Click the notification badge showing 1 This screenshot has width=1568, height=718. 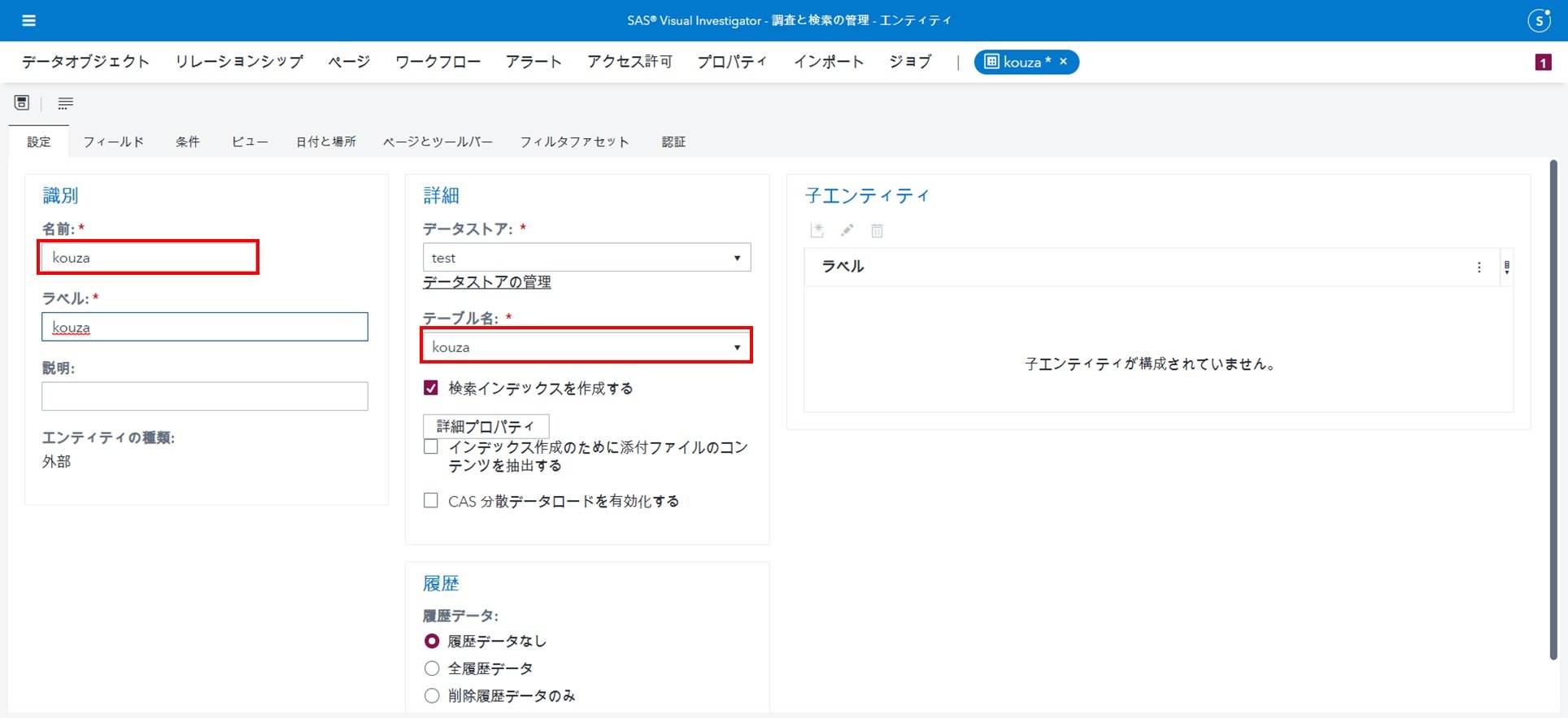tap(1543, 62)
